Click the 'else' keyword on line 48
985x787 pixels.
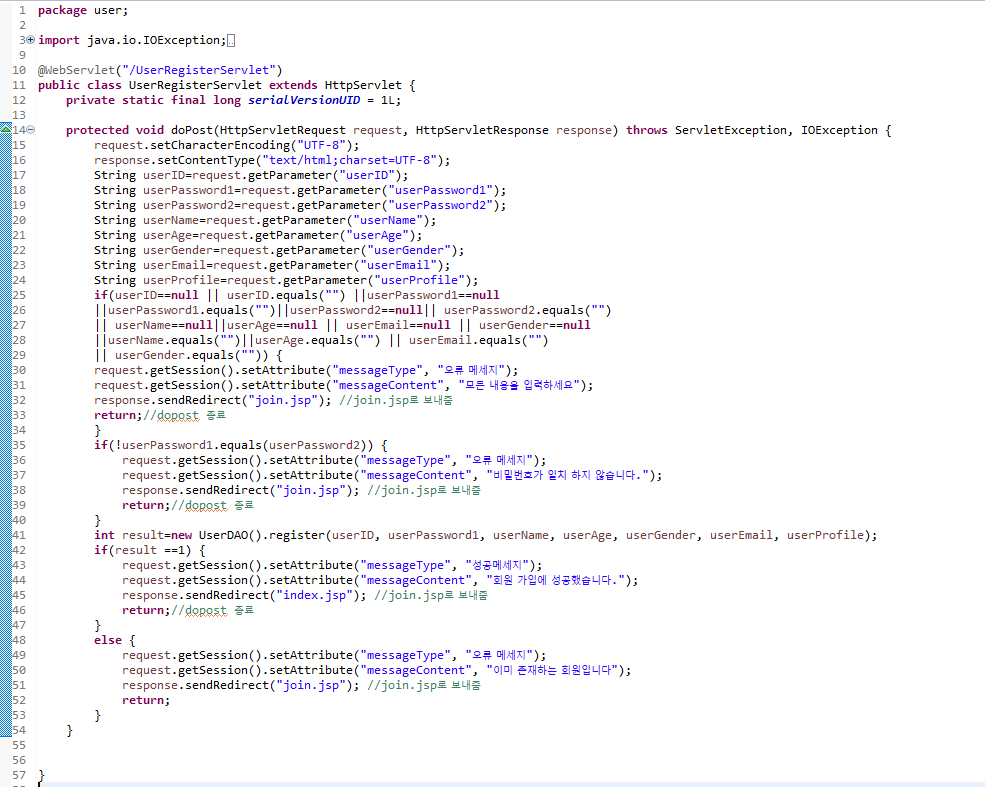[108, 641]
